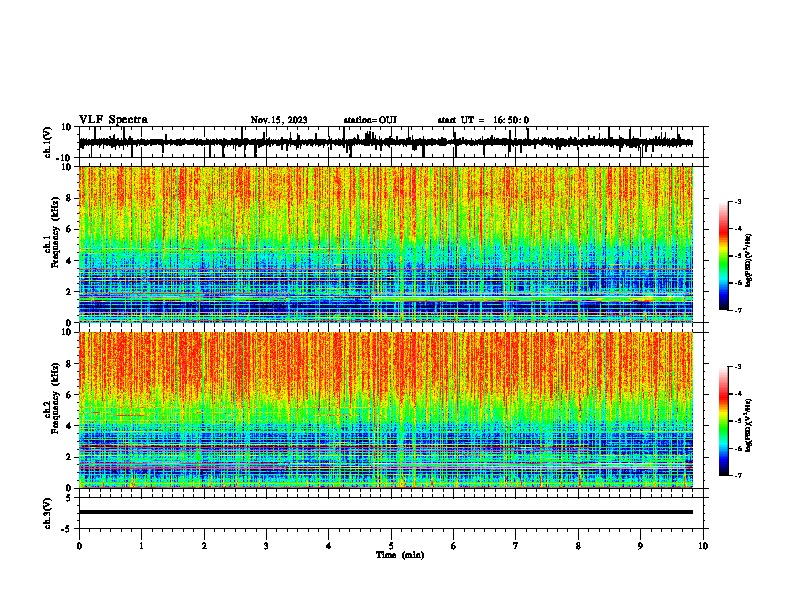Click the ch.1 spectrogram color scale bar
Viewport: 792px width, 612px height.
click(724, 256)
